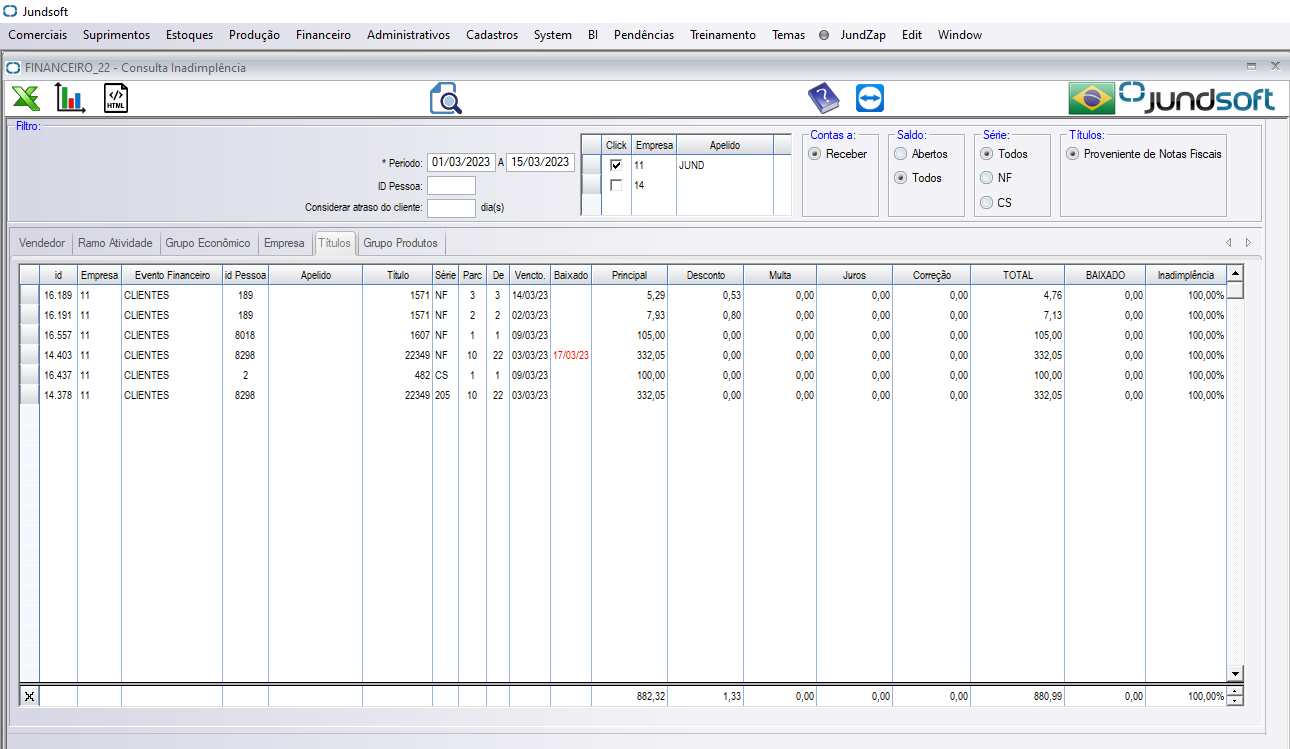Click the totals row stepper up arrow

[x=1235, y=691]
